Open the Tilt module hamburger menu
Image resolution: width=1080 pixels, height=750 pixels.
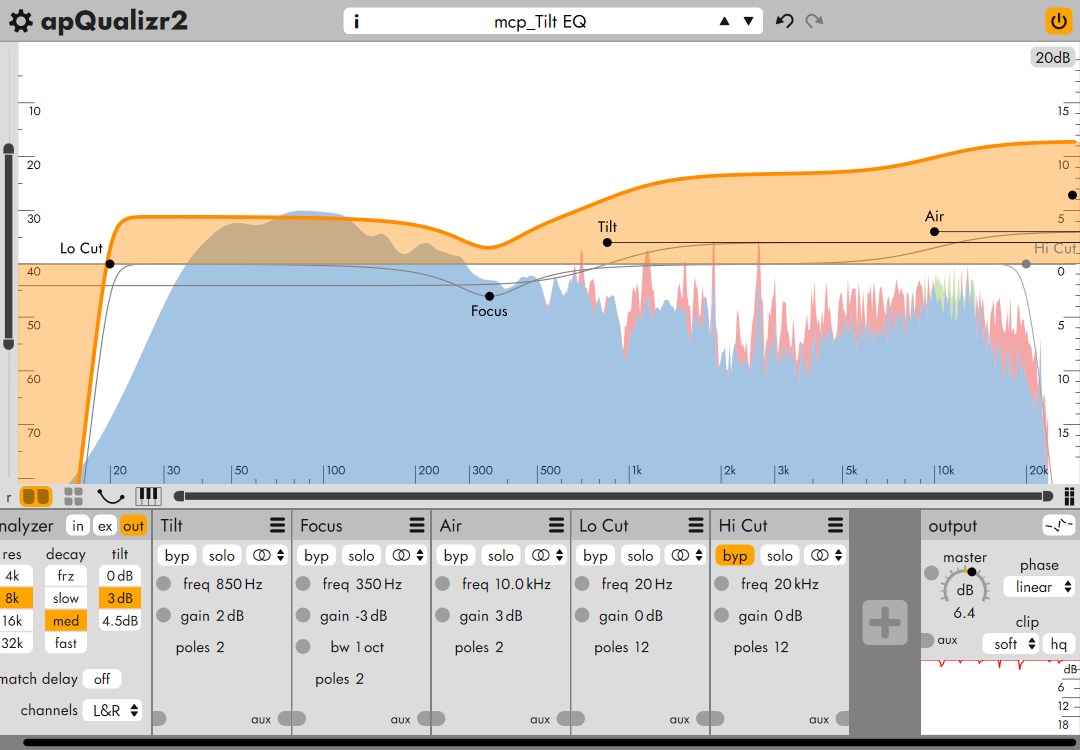pyautogui.click(x=277, y=525)
